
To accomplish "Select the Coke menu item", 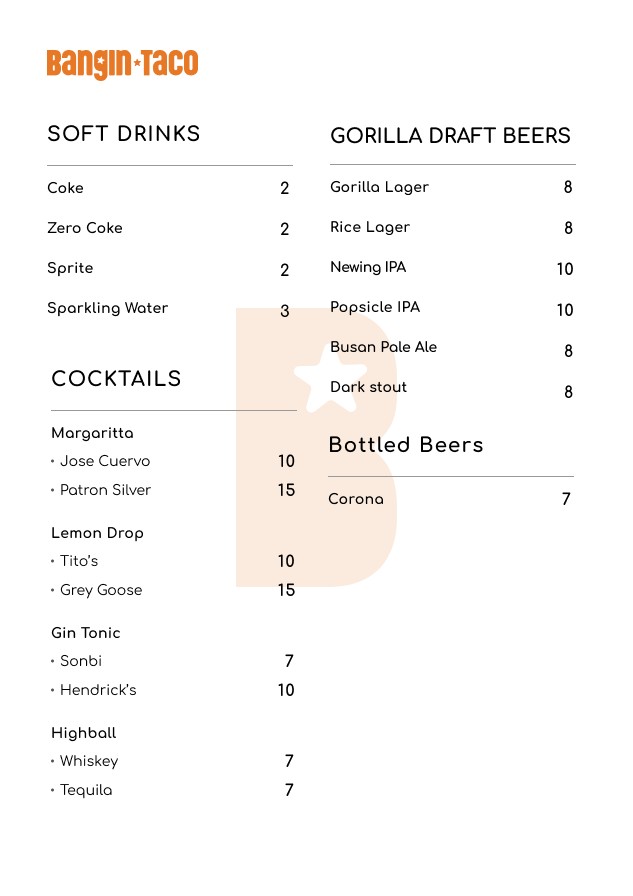I will pyautogui.click(x=65, y=188).
